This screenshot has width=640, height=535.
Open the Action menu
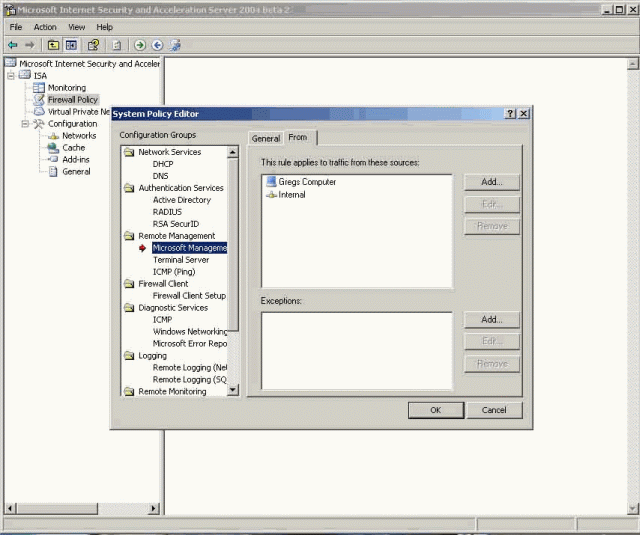tap(45, 27)
